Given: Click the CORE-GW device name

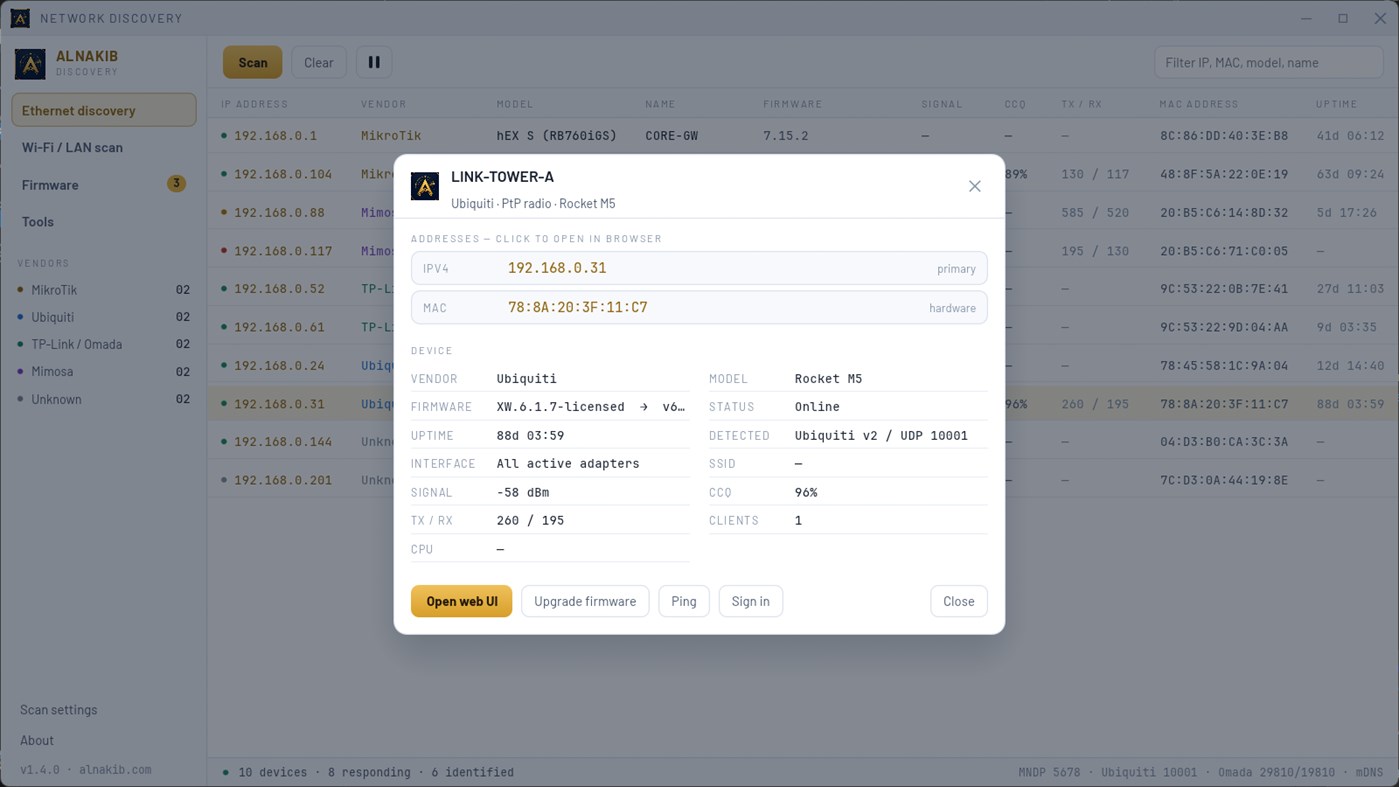Looking at the screenshot, I should pyautogui.click(x=671, y=135).
